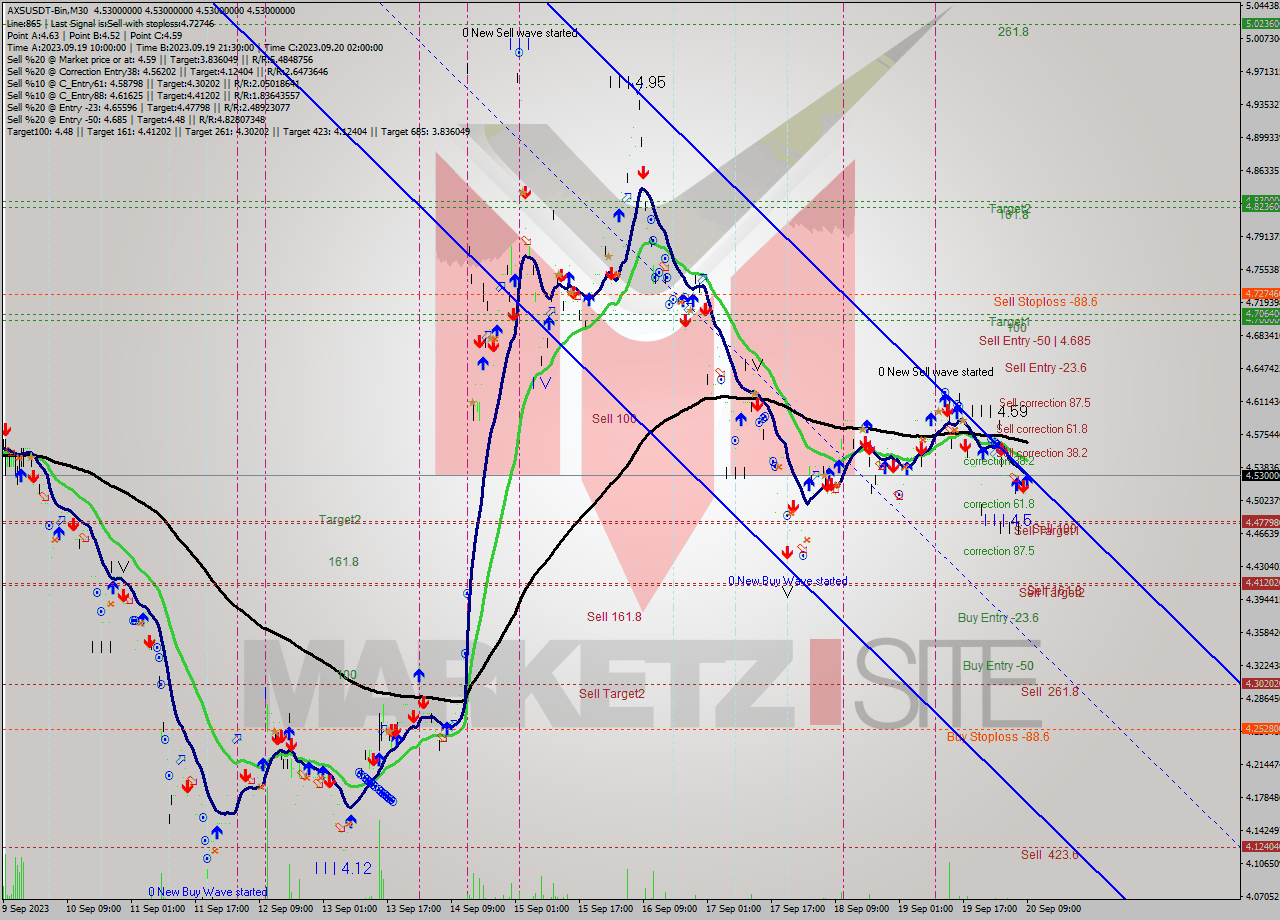The height and width of the screenshot is (920, 1280).
Task: Click the green 5.02360 price tag
Action: [1260, 23]
